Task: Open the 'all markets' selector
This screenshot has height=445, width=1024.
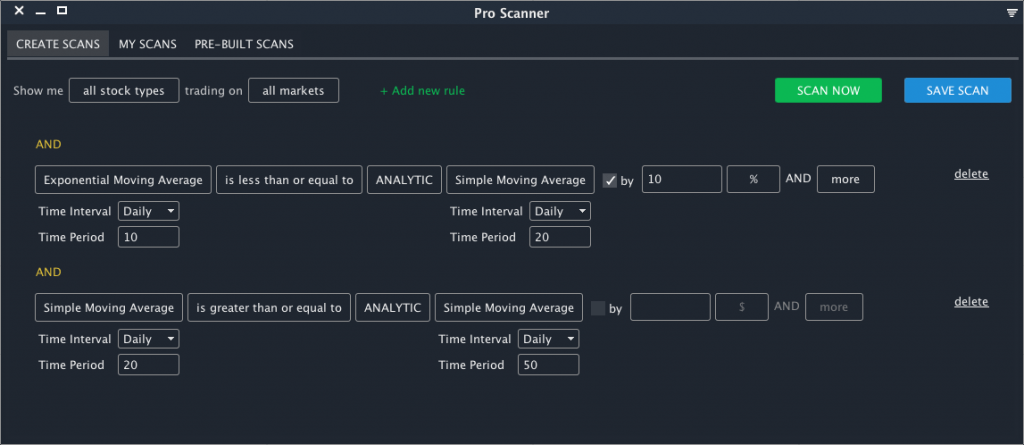Action: tap(293, 91)
